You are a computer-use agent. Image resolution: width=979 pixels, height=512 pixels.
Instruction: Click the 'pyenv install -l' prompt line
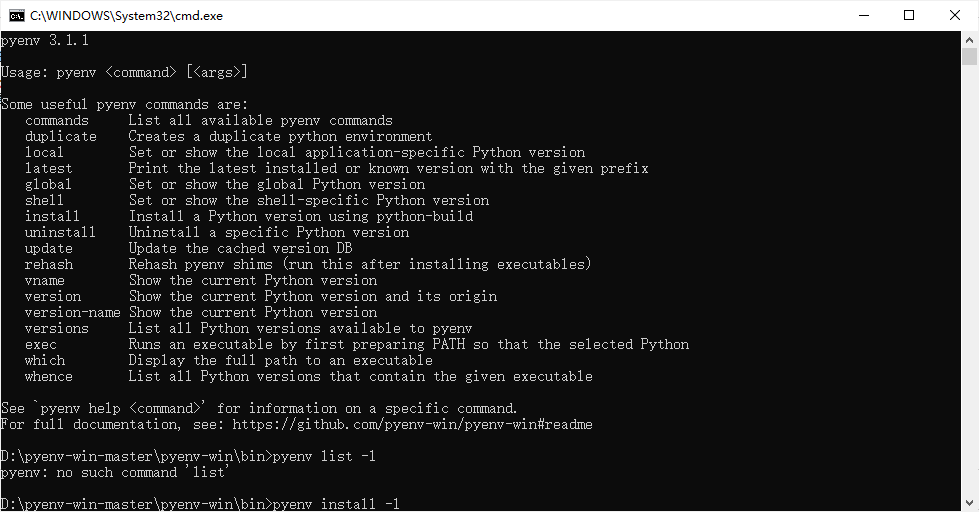click(200, 504)
